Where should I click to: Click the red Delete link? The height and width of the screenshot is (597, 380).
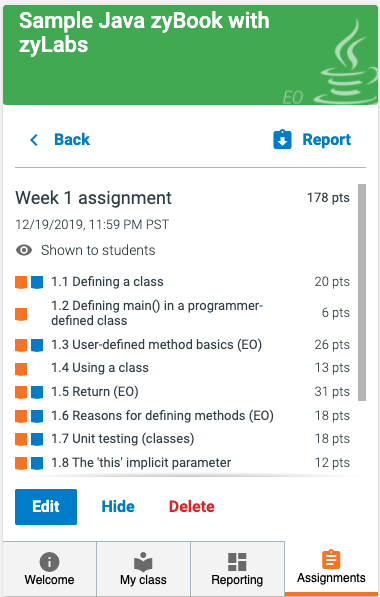click(192, 506)
